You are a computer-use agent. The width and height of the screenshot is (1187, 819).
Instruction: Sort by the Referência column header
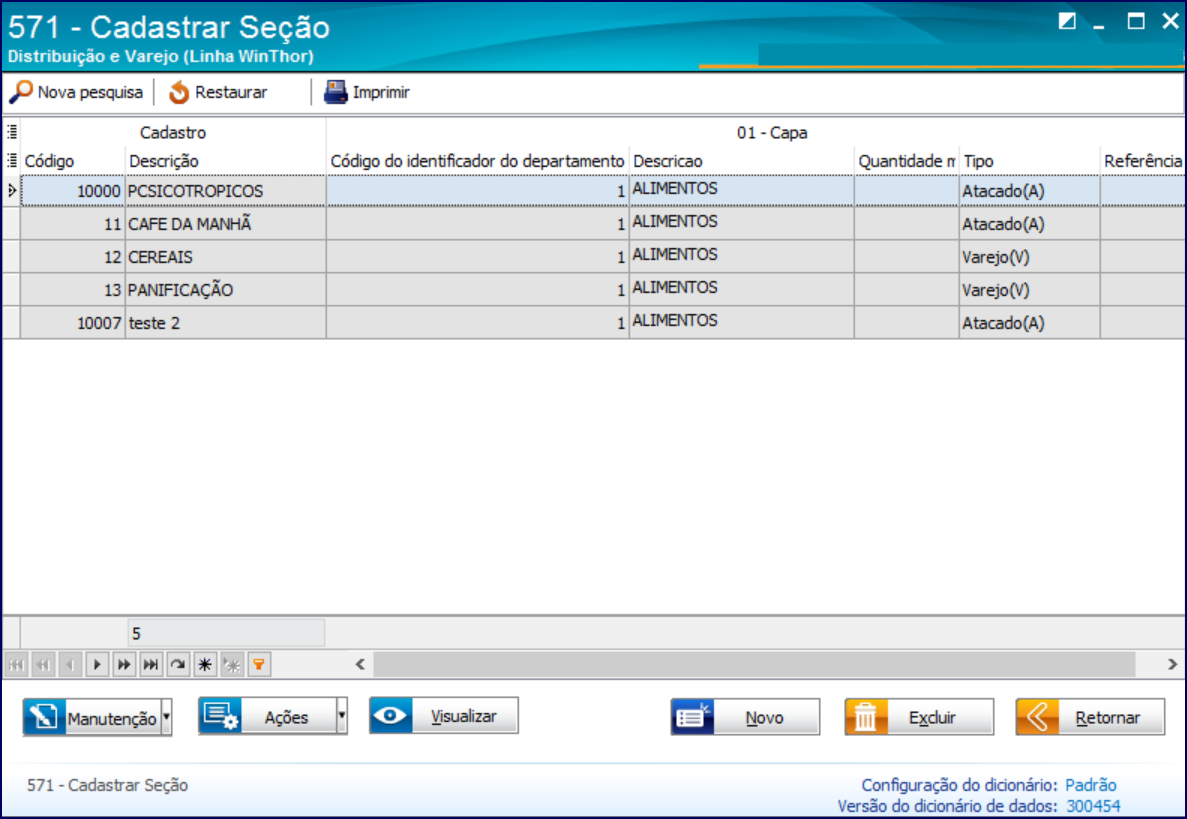click(1142, 160)
